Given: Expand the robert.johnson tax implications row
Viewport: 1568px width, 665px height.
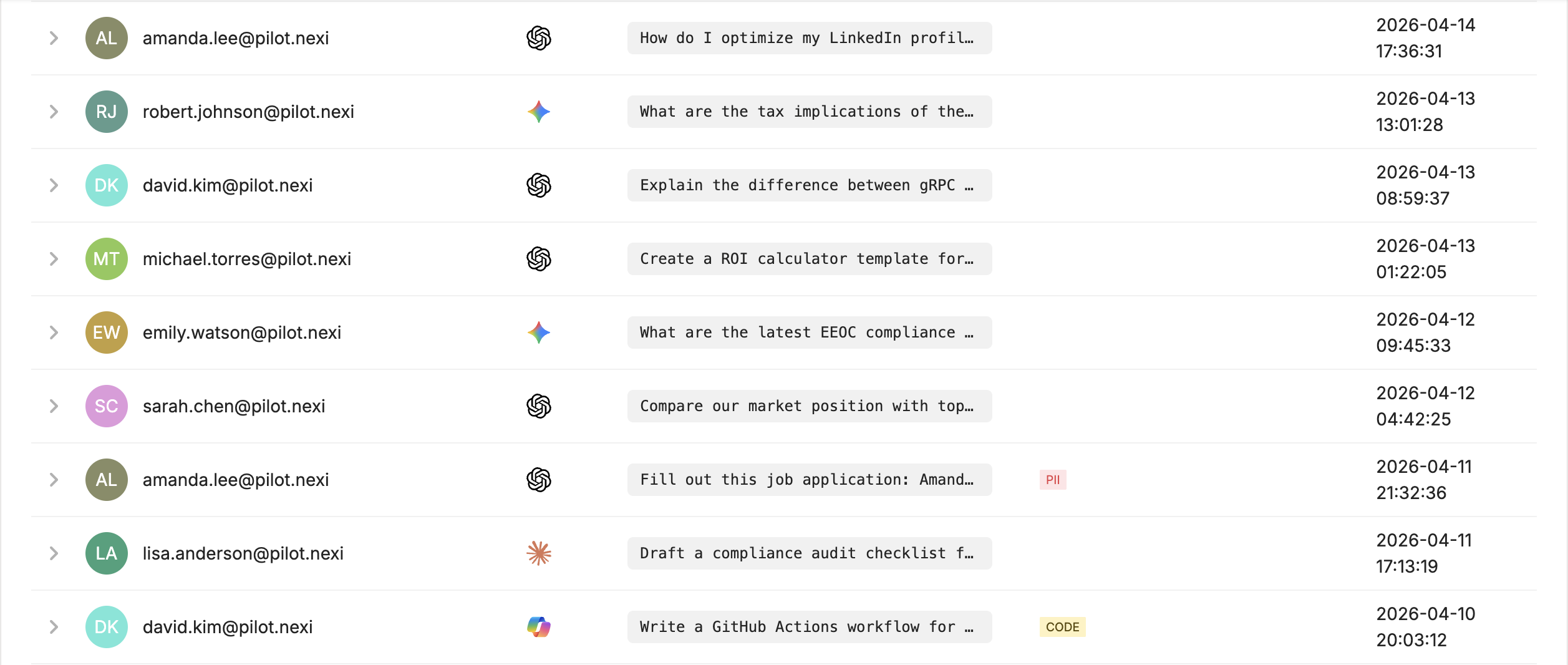Looking at the screenshot, I should [x=54, y=112].
